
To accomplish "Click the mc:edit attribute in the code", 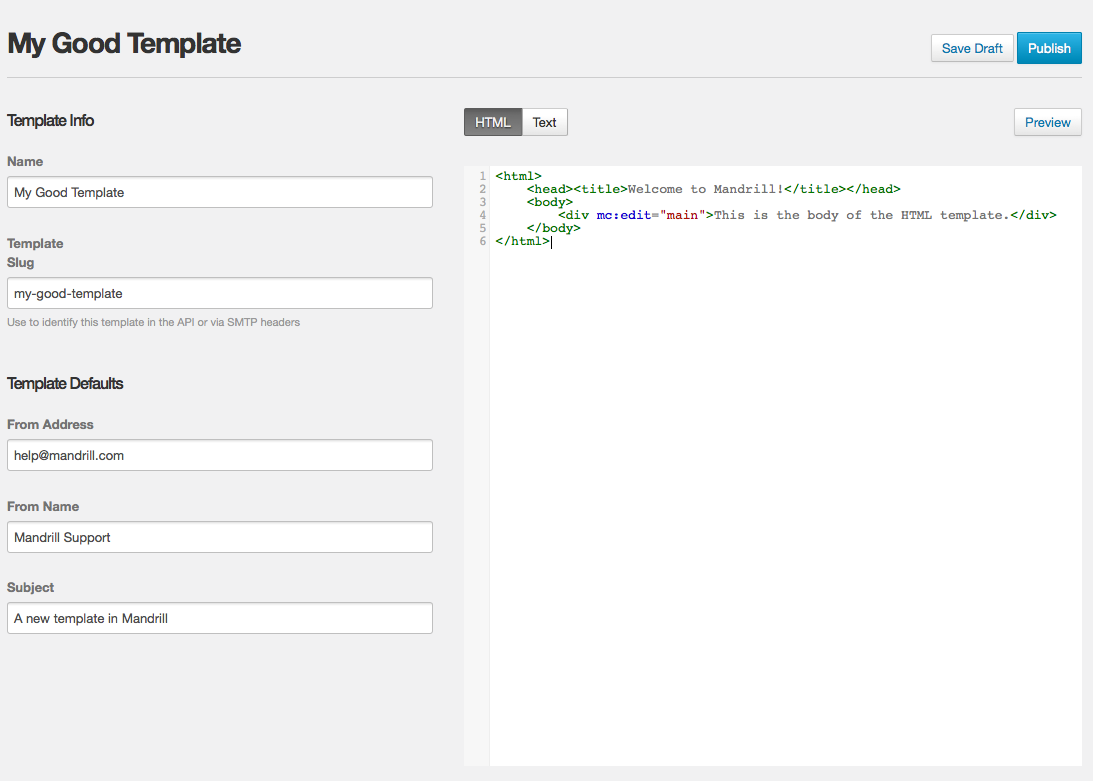I will tap(624, 215).
